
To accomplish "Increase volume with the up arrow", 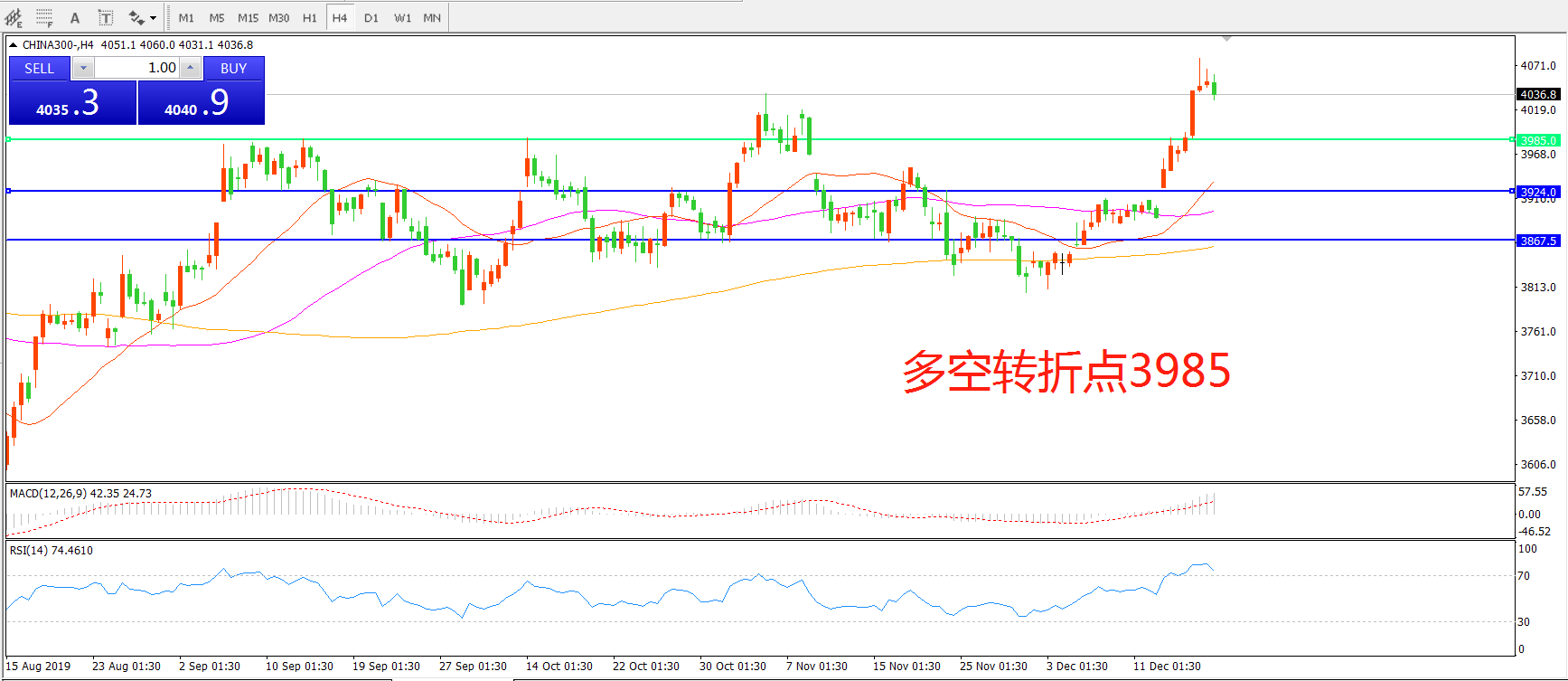I will point(191,68).
